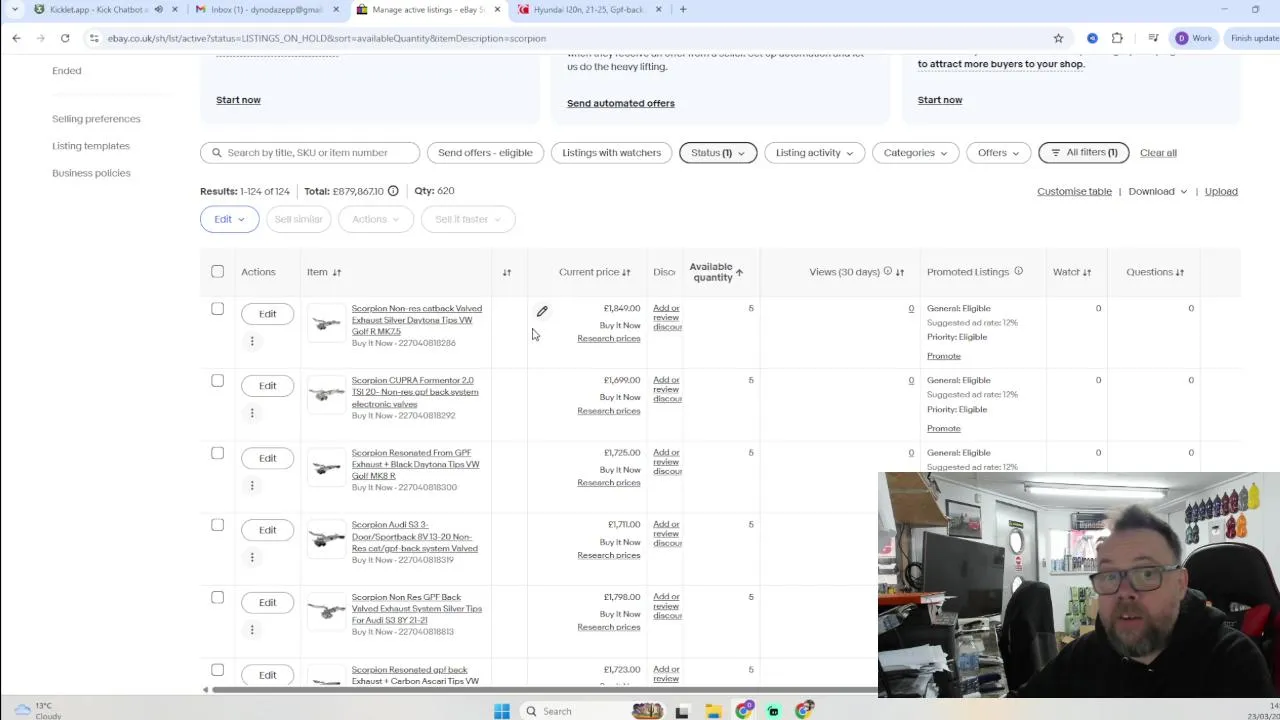Expand the Offers filter

pos(998,153)
